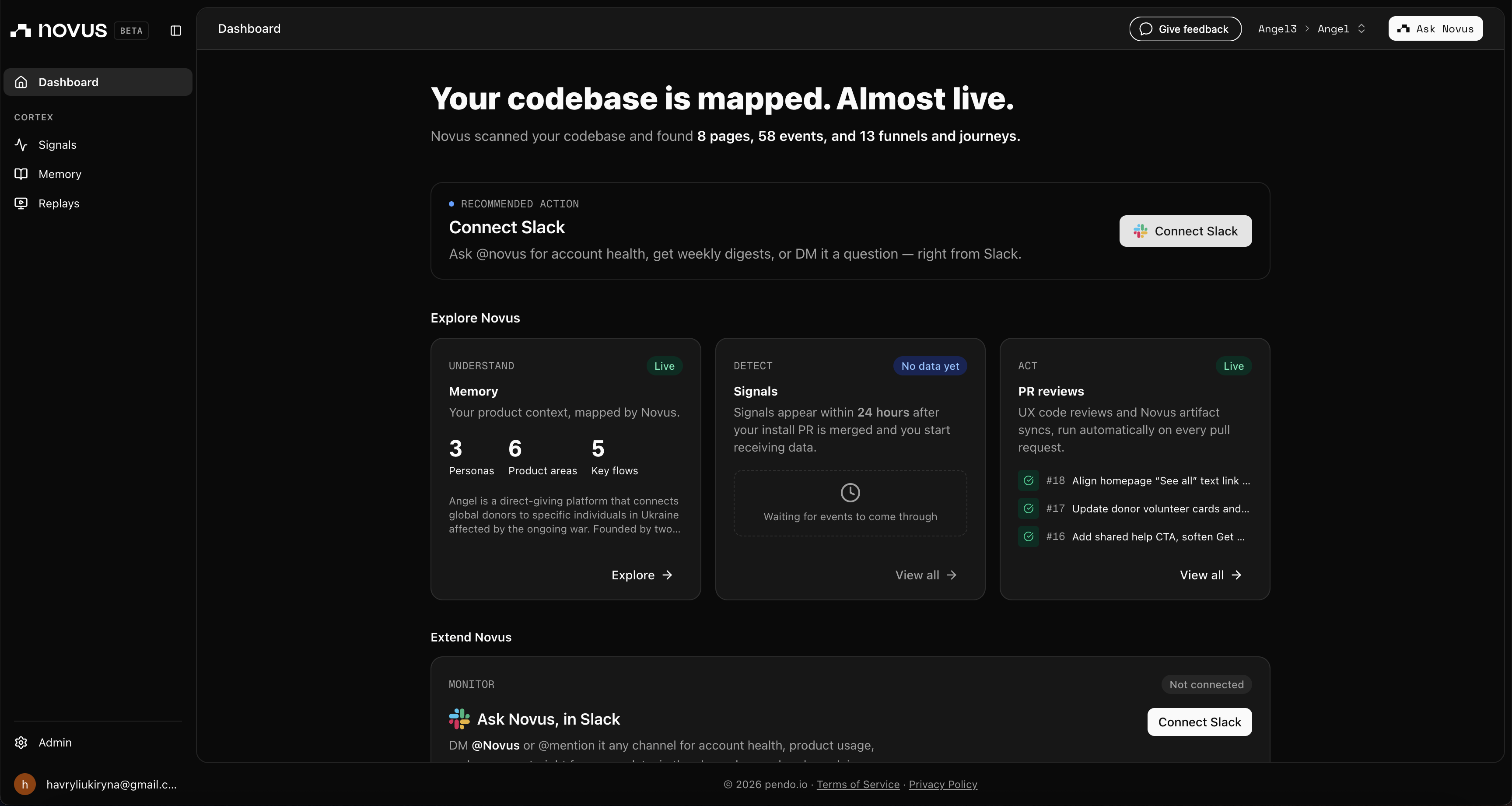Click the Explore arrow icon in Memory card
Viewport: 1512px width, 806px height.
[667, 575]
